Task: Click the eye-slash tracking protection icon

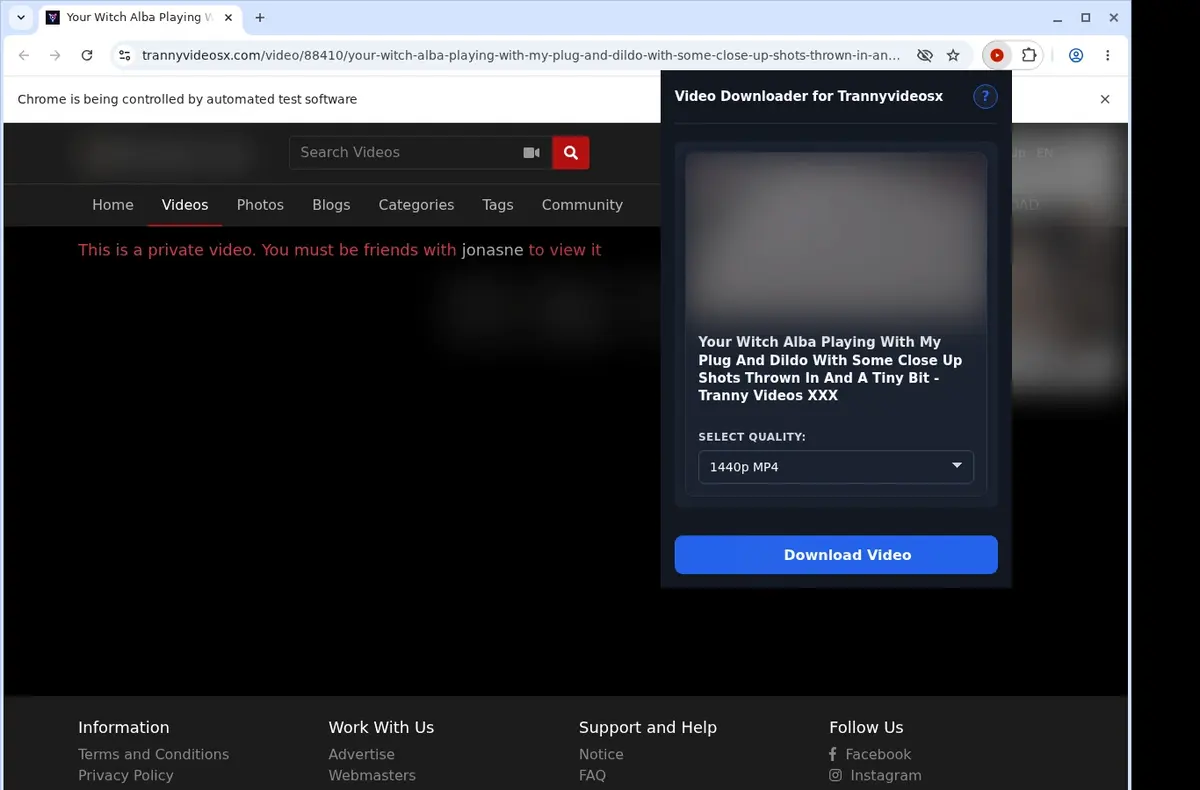Action: coord(925,56)
